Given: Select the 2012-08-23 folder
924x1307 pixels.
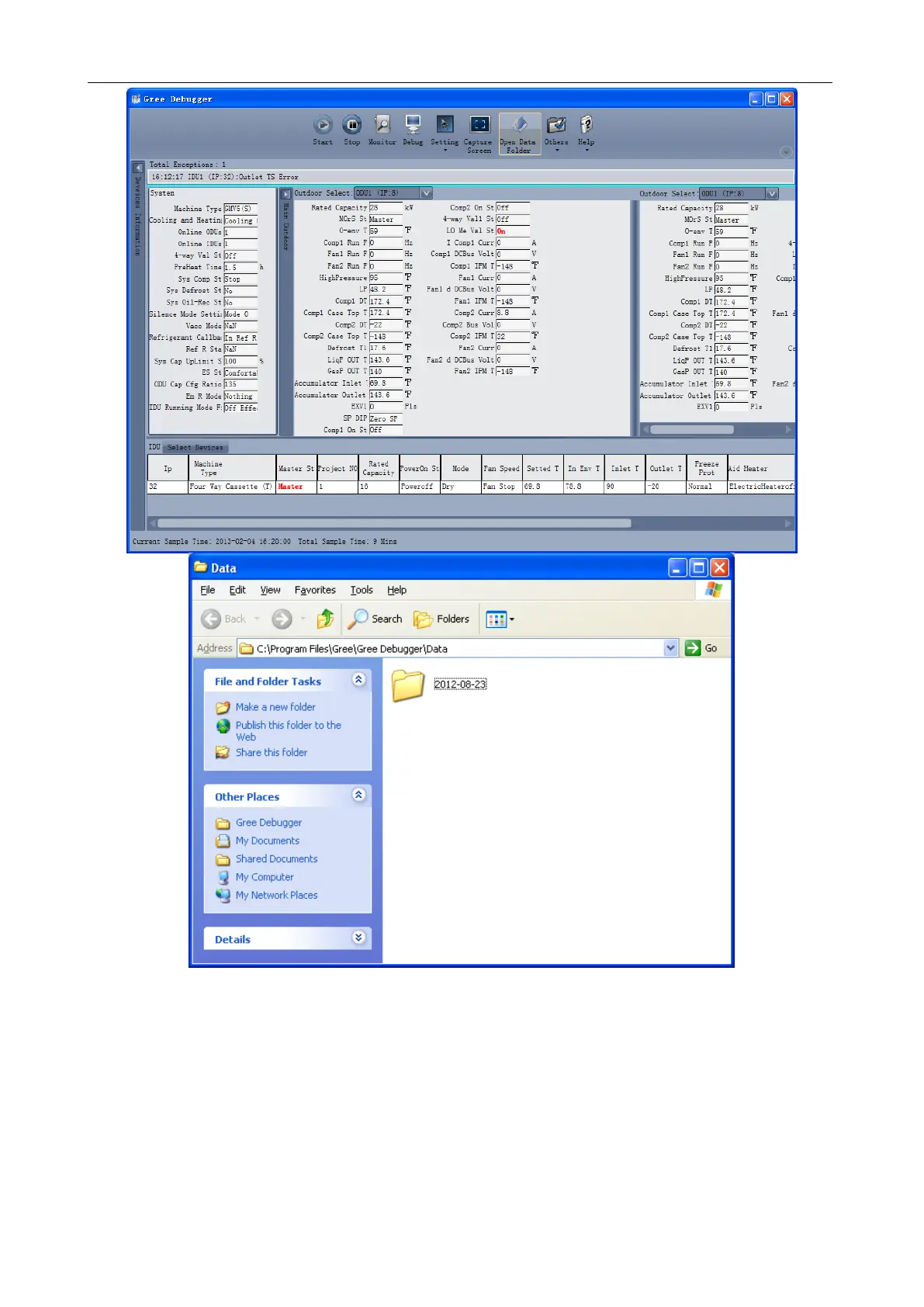Looking at the screenshot, I should point(439,685).
